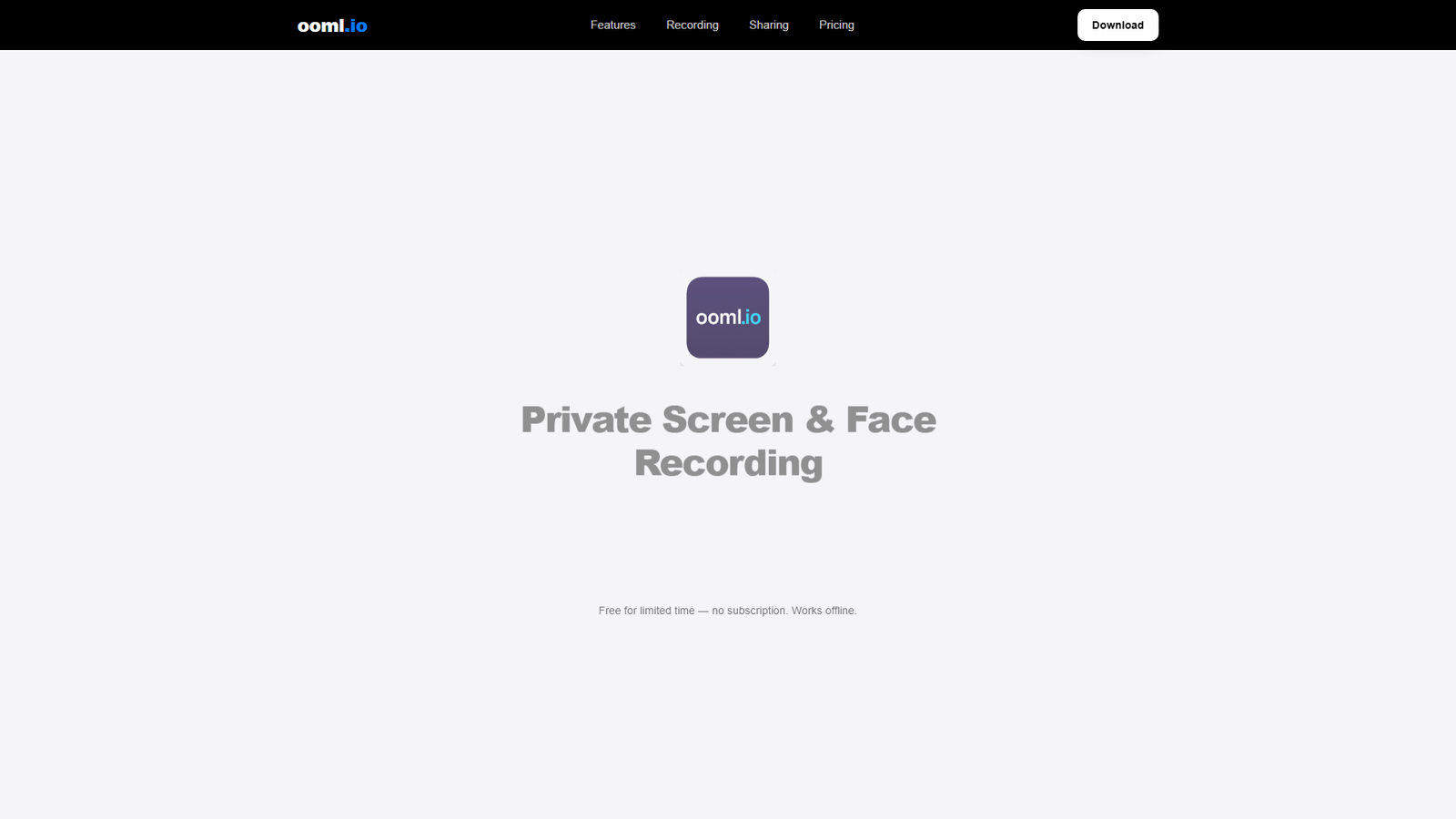
Task: Click the 'no subscription' phrase in the tagline
Action: tap(749, 611)
